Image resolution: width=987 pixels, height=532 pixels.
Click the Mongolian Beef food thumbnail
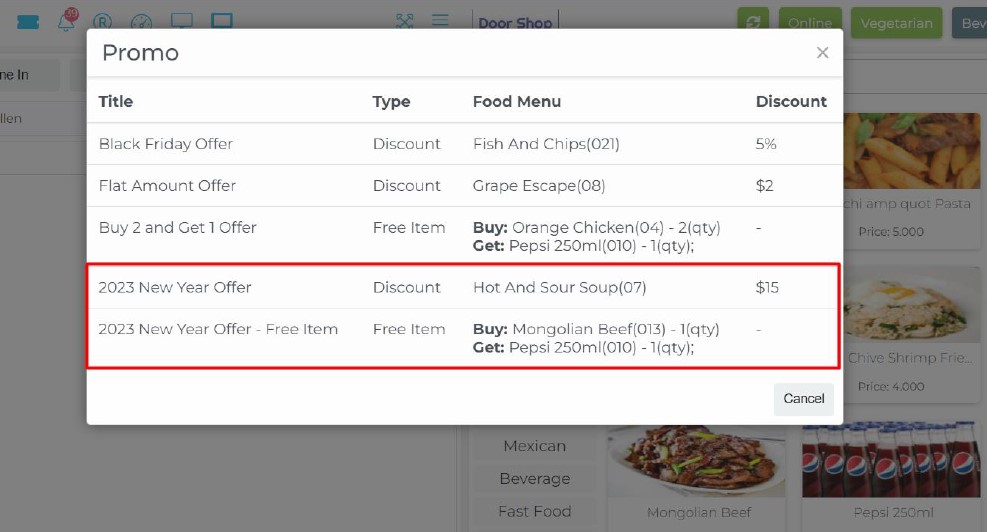697,462
